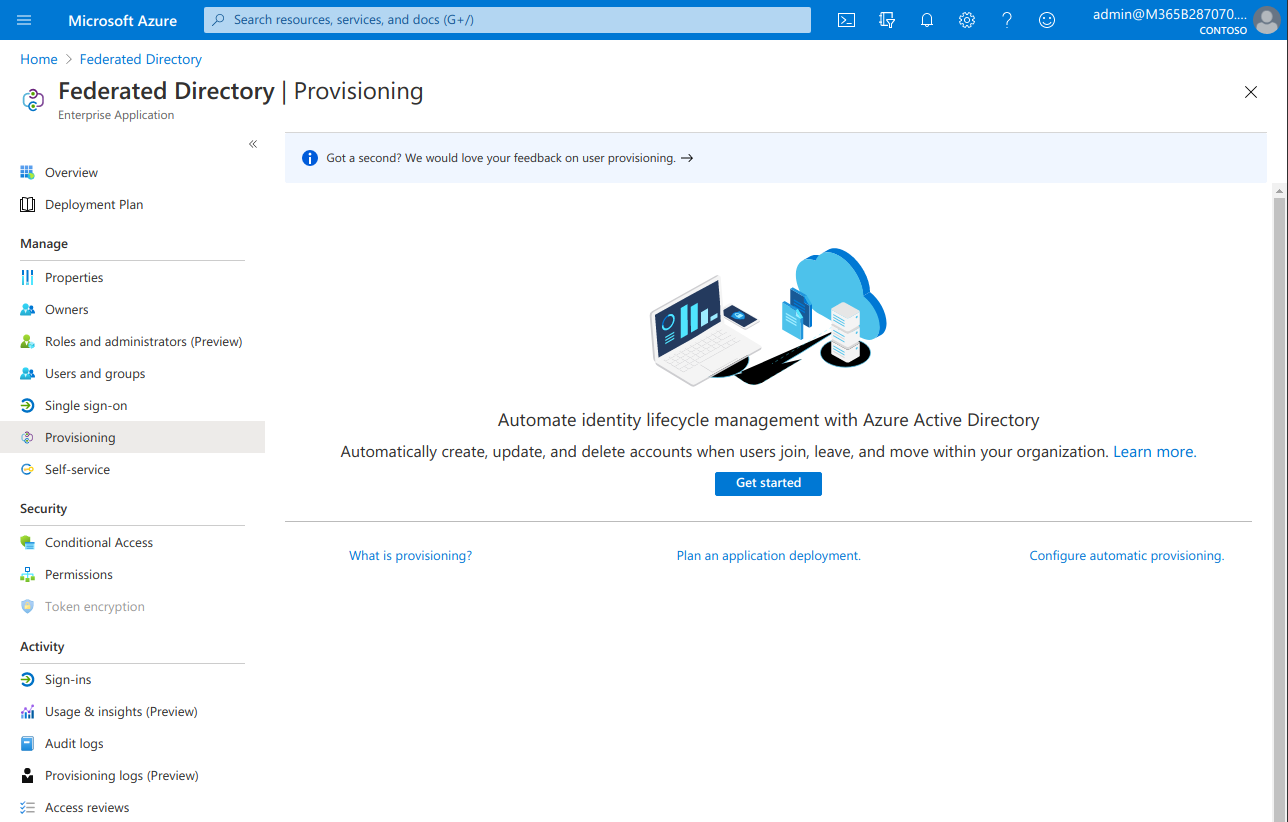1288x822 pixels.
Task: Follow the feedback banner arrow
Action: 686,158
